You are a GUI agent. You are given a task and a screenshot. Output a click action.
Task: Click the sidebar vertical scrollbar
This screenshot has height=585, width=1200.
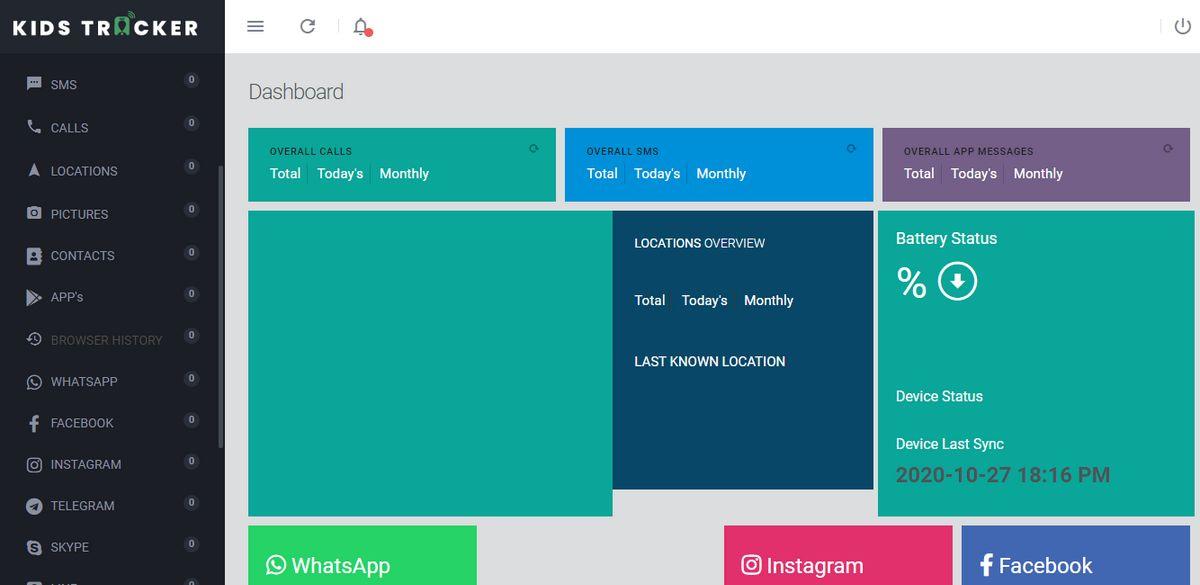pos(221,306)
